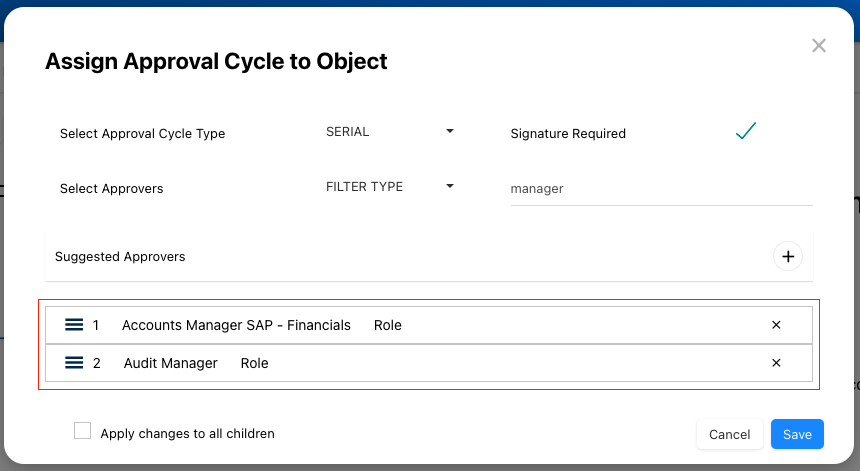Click the Apply changes to all children label

(187, 434)
